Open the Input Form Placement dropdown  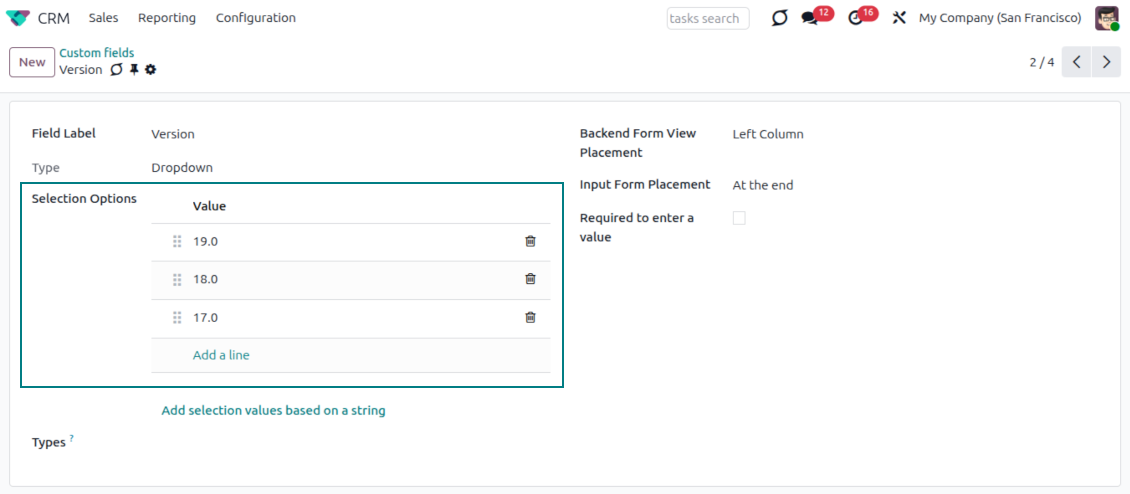[762, 185]
